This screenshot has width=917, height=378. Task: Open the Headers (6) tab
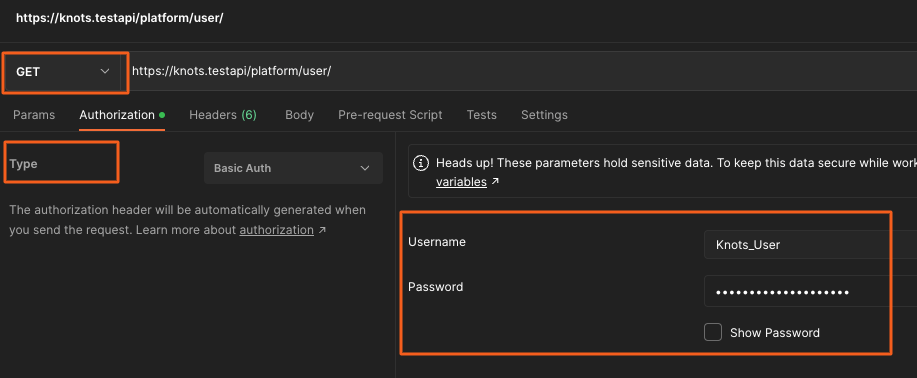coord(223,115)
